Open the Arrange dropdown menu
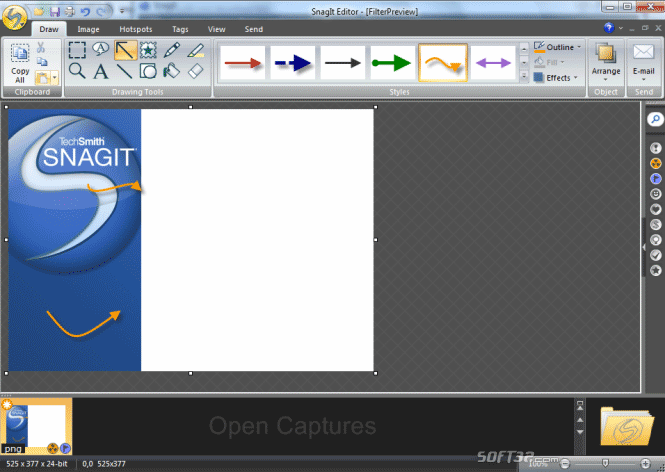The width and height of the screenshot is (665, 472). point(606,62)
